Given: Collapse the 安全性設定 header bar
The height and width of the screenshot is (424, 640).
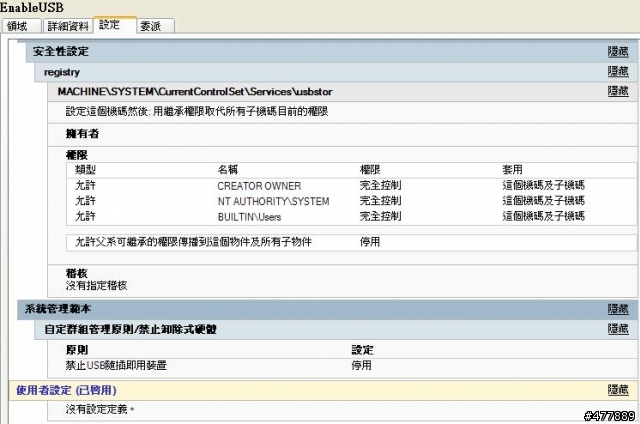Looking at the screenshot, I should pyautogui.click(x=331, y=51).
